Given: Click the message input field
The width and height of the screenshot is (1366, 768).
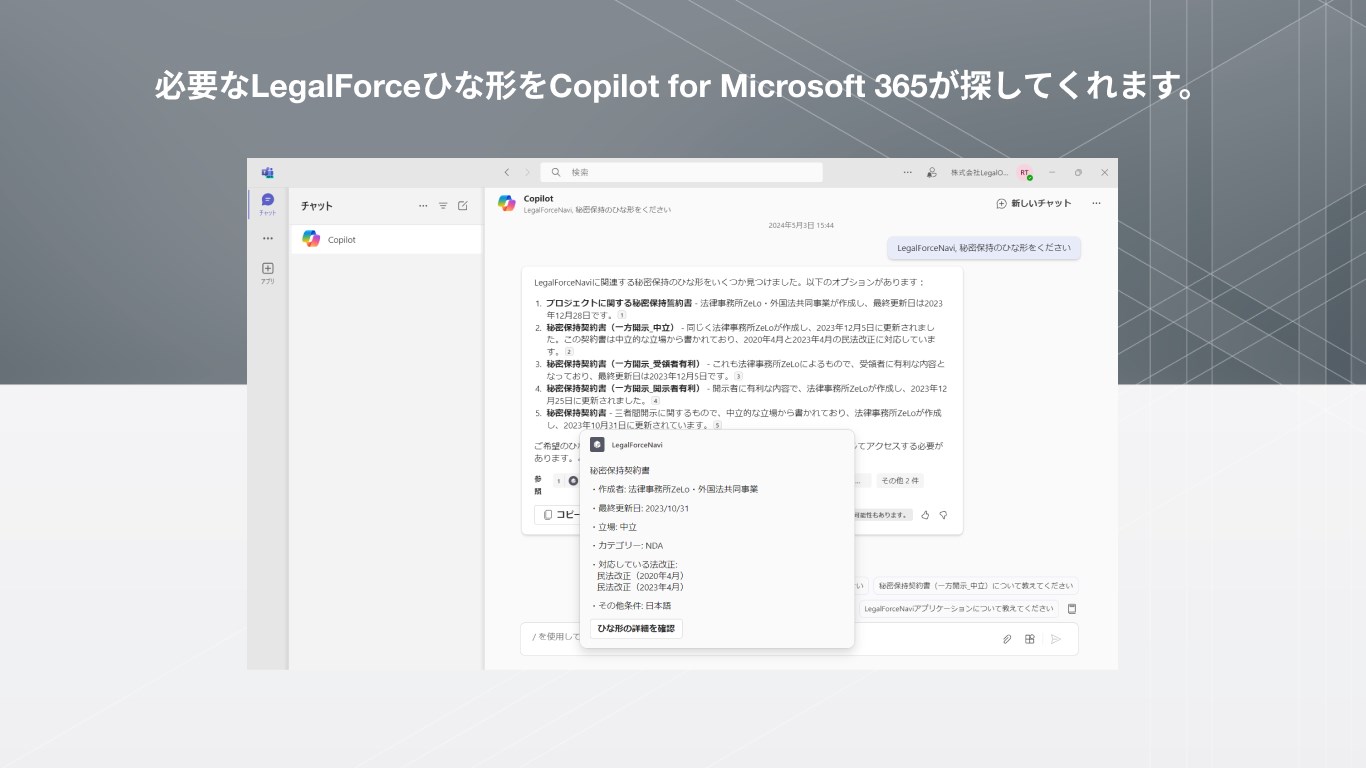Looking at the screenshot, I should click(x=799, y=639).
